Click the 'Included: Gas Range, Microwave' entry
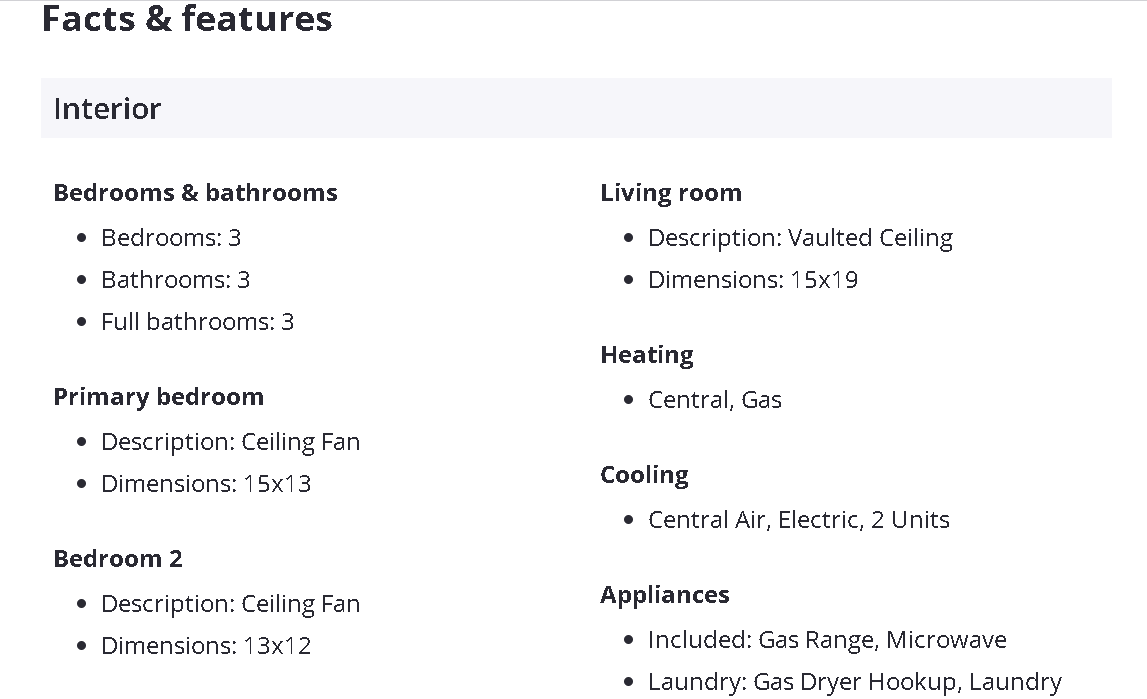Image resolution: width=1147 pixels, height=699 pixels. coord(827,640)
